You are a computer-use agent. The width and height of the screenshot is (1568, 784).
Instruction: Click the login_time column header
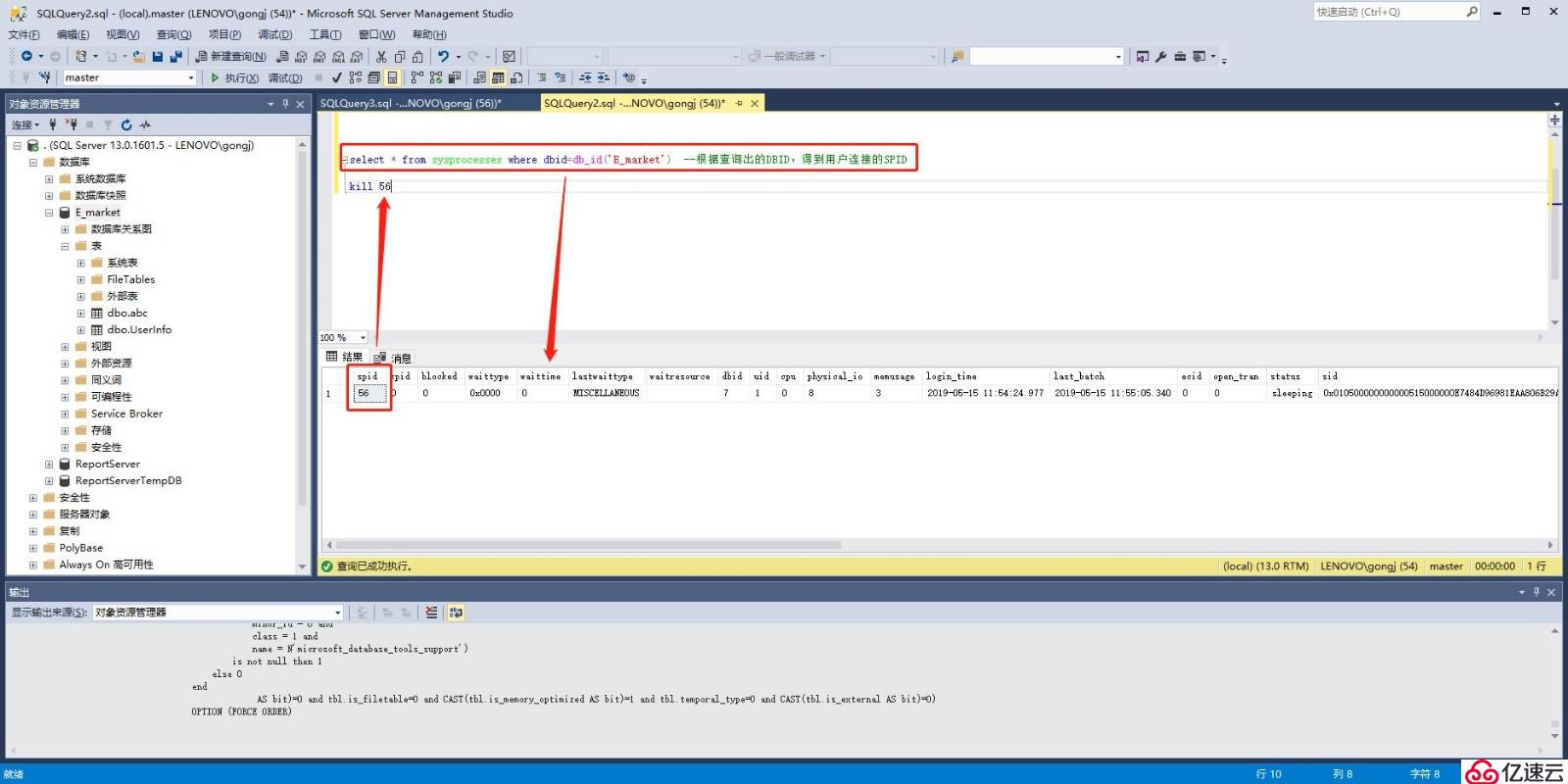coord(985,376)
